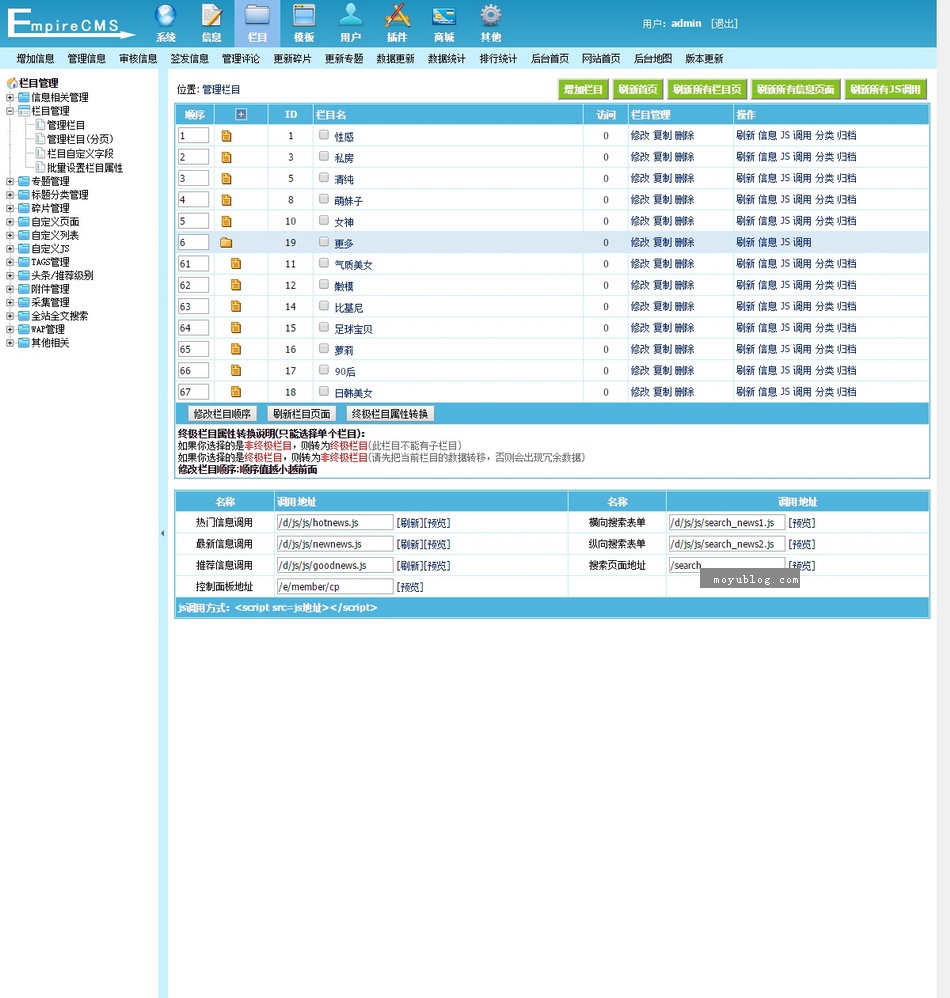This screenshot has width=950, height=998.
Task: Select the 栏目 folder icon in top toolbar
Action: coord(257,15)
